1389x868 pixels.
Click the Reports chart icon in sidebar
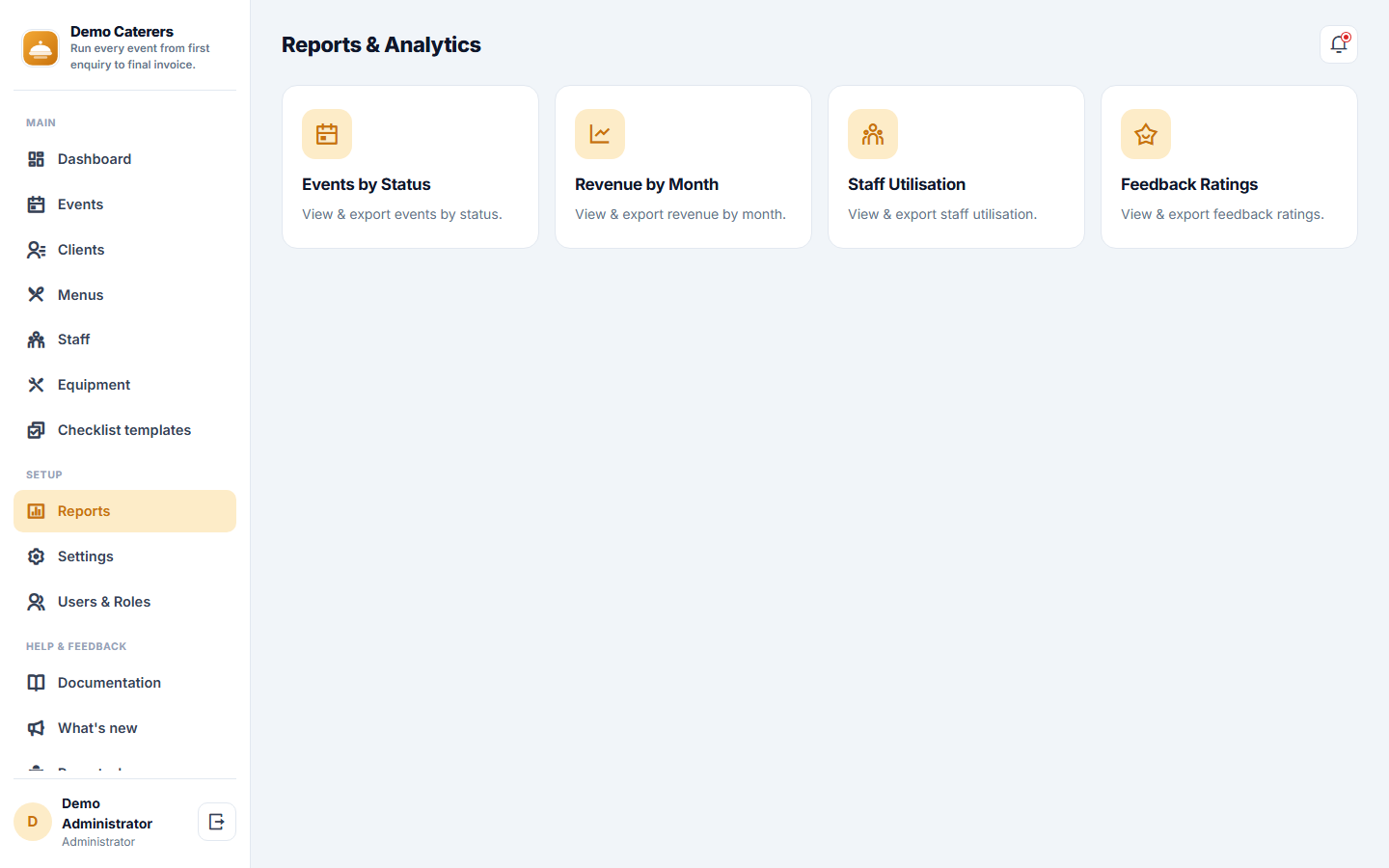coord(36,511)
